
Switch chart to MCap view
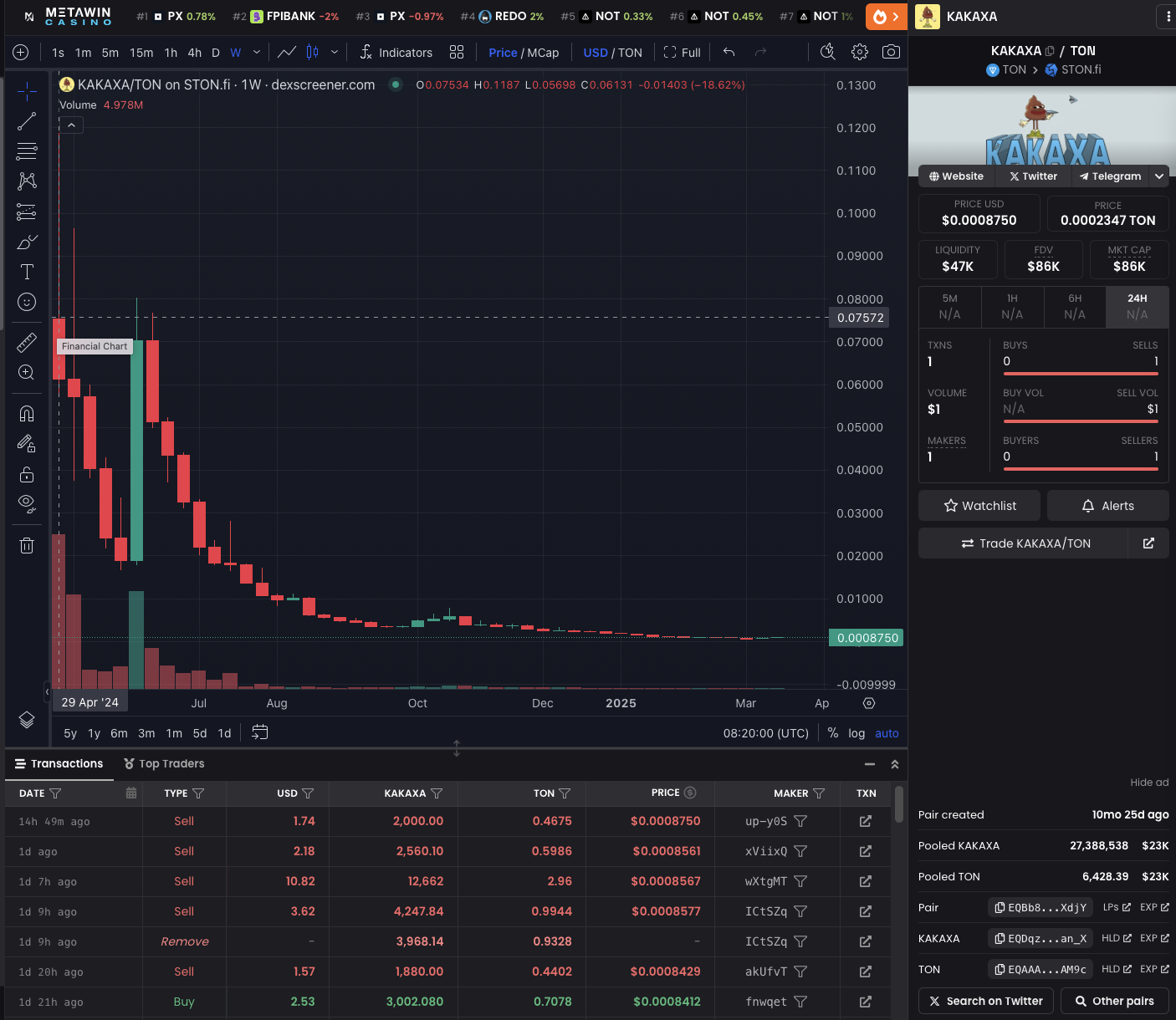pos(543,53)
